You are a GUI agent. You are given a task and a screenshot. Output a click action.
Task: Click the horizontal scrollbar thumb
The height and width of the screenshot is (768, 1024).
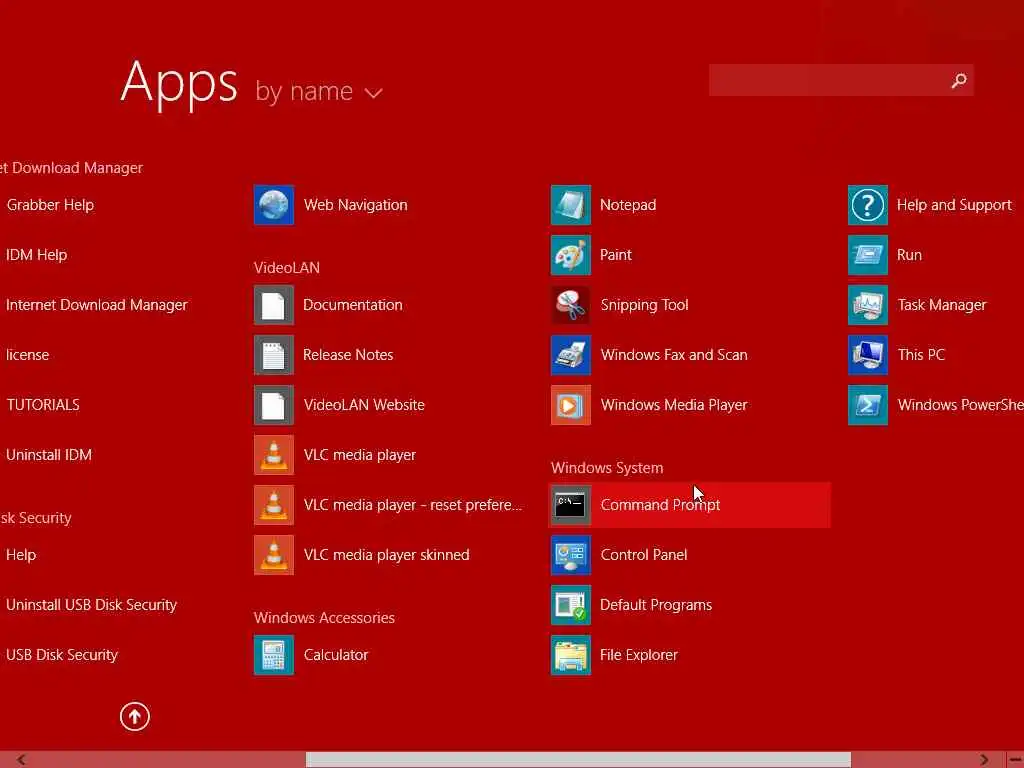[x=578, y=760]
